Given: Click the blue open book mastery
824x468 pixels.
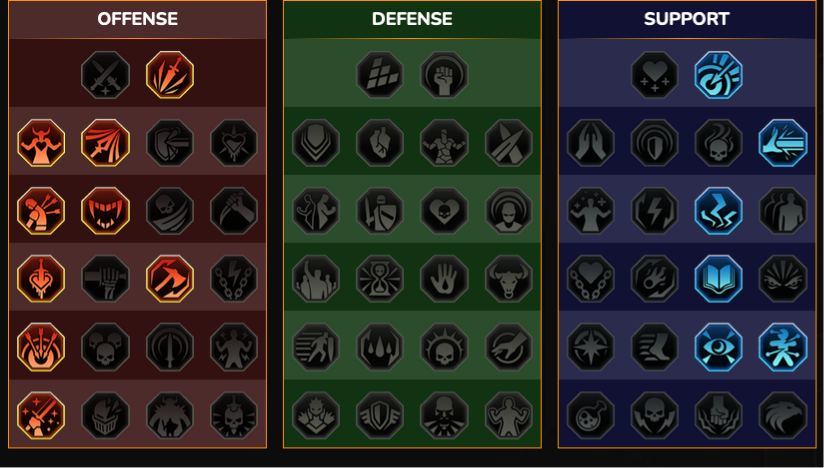Looking at the screenshot, I should (718, 279).
